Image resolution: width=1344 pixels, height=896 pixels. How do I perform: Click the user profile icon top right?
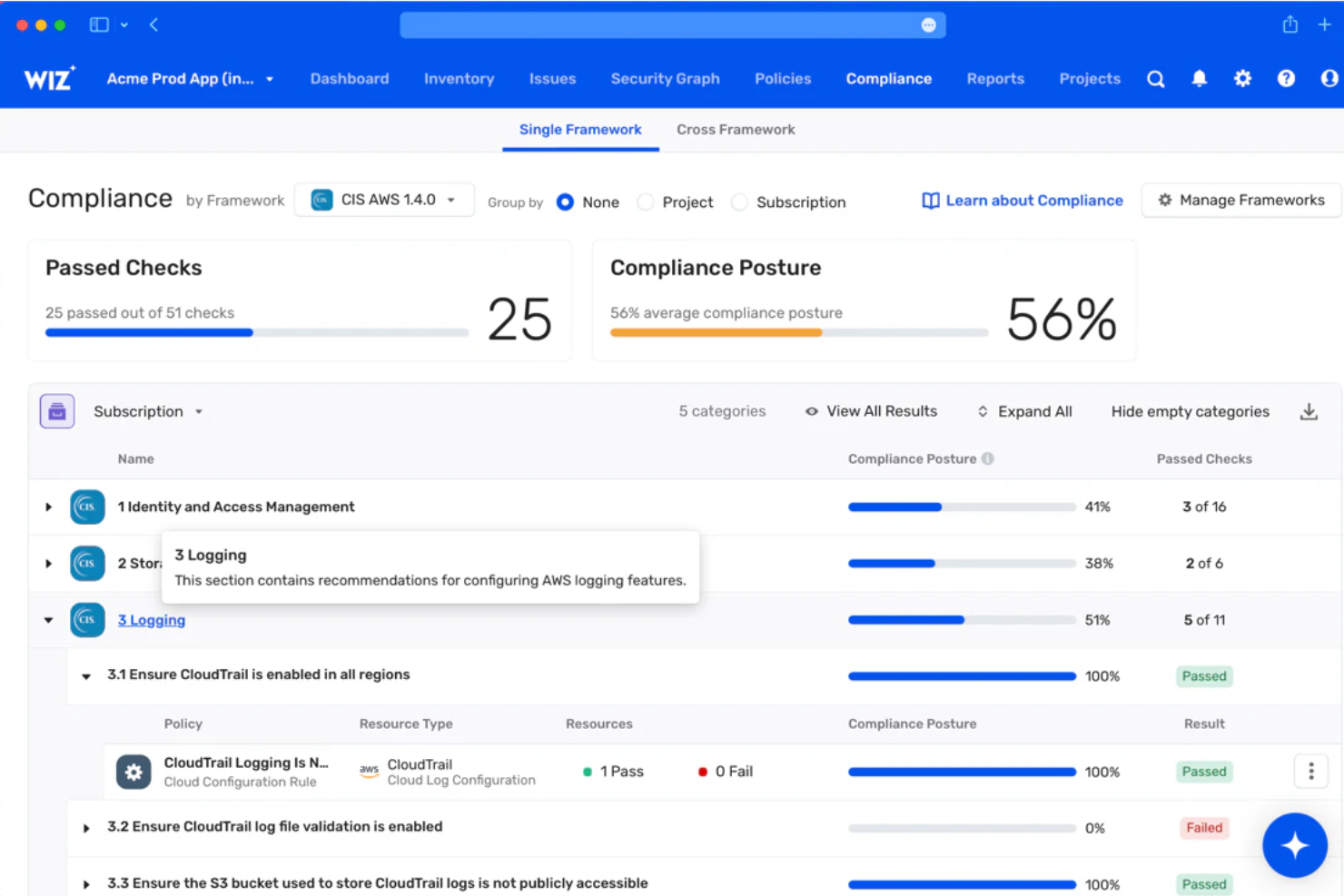coord(1328,79)
